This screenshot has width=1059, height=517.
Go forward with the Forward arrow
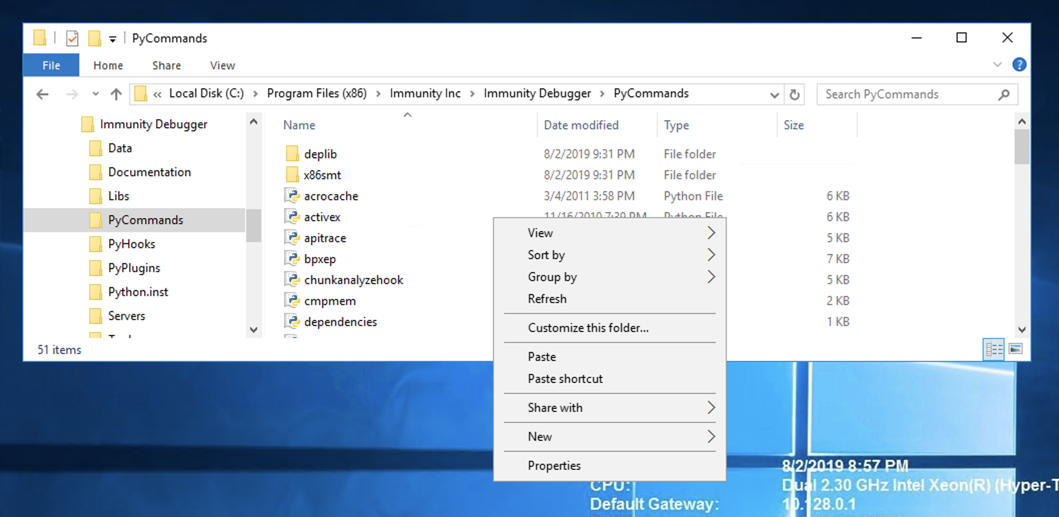(x=71, y=94)
